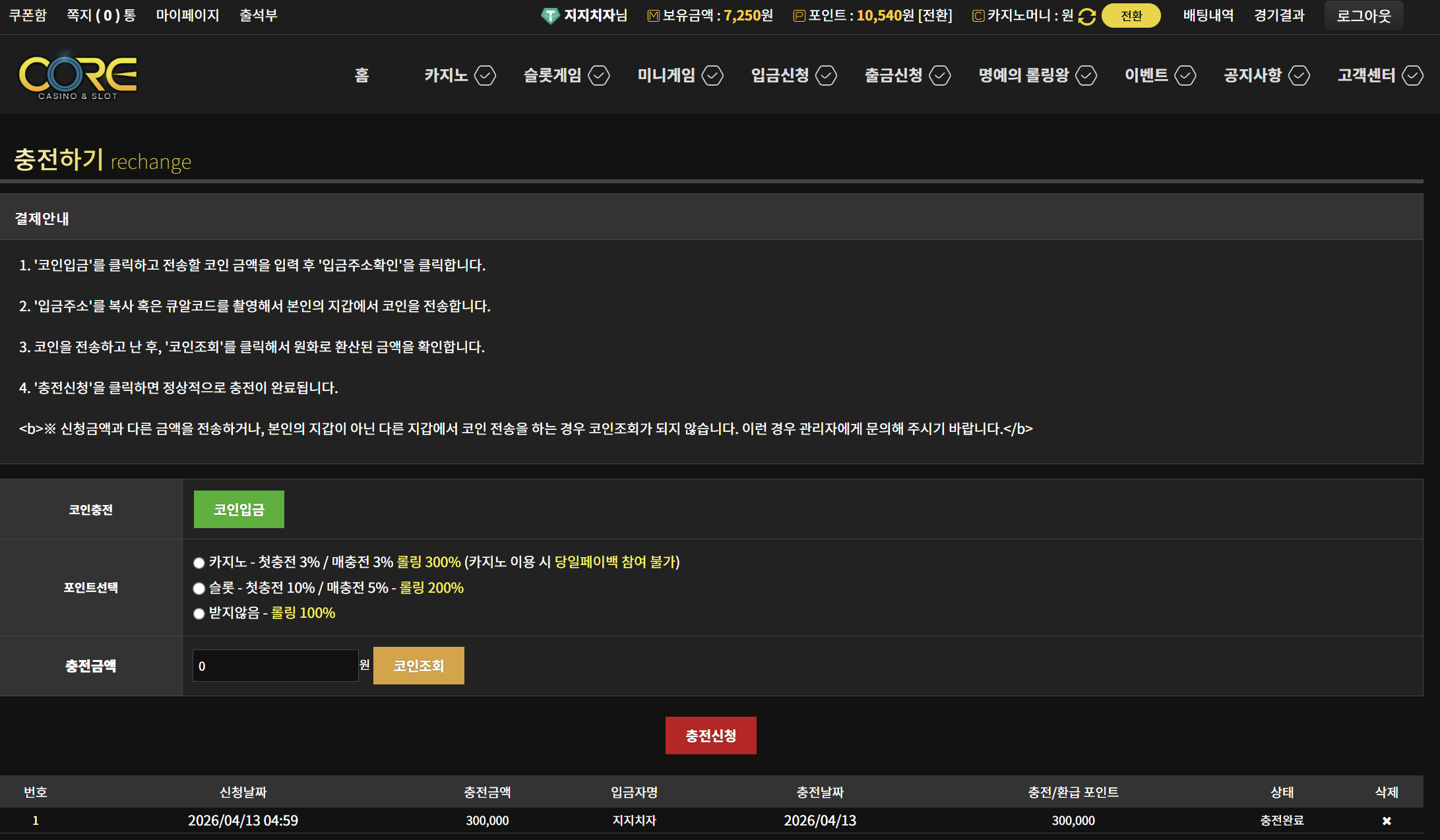The width and height of the screenshot is (1440, 840).
Task: Click the P point icon
Action: 799,16
